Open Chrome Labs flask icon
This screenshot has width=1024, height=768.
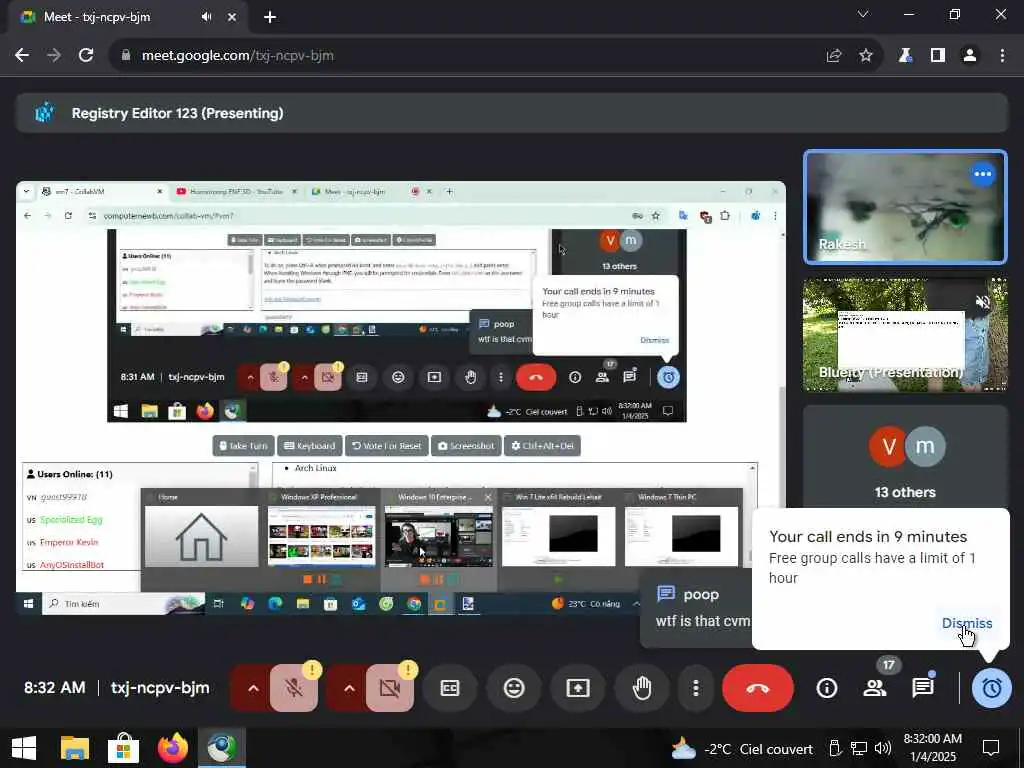tap(905, 56)
